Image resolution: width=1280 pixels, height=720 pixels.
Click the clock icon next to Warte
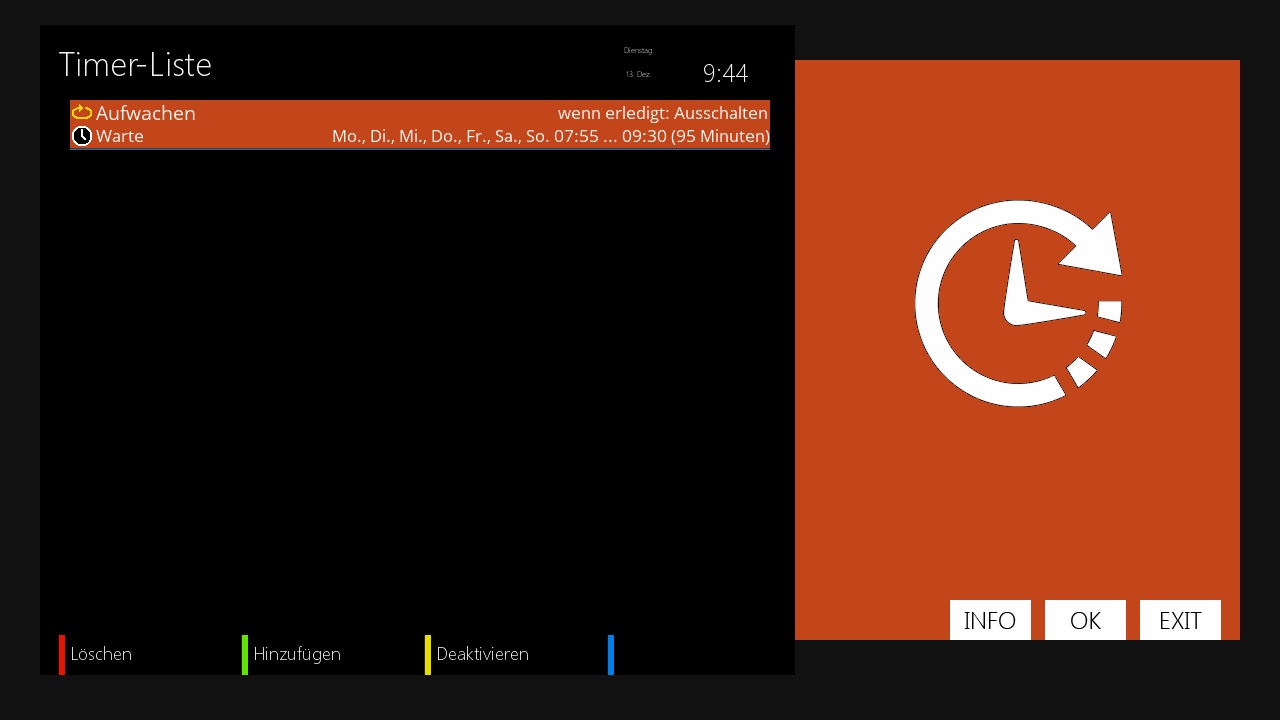coord(82,136)
